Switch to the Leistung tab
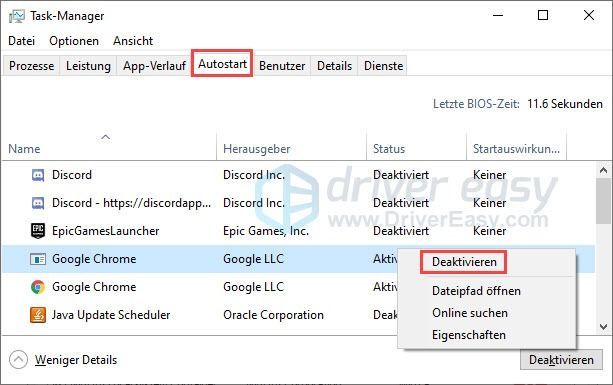 click(88, 66)
